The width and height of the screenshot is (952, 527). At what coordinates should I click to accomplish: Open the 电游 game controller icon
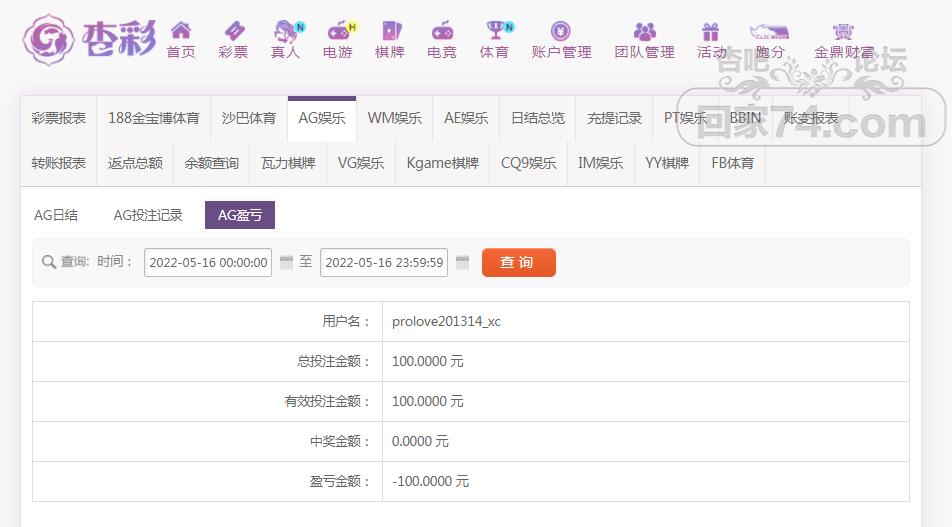point(338,32)
